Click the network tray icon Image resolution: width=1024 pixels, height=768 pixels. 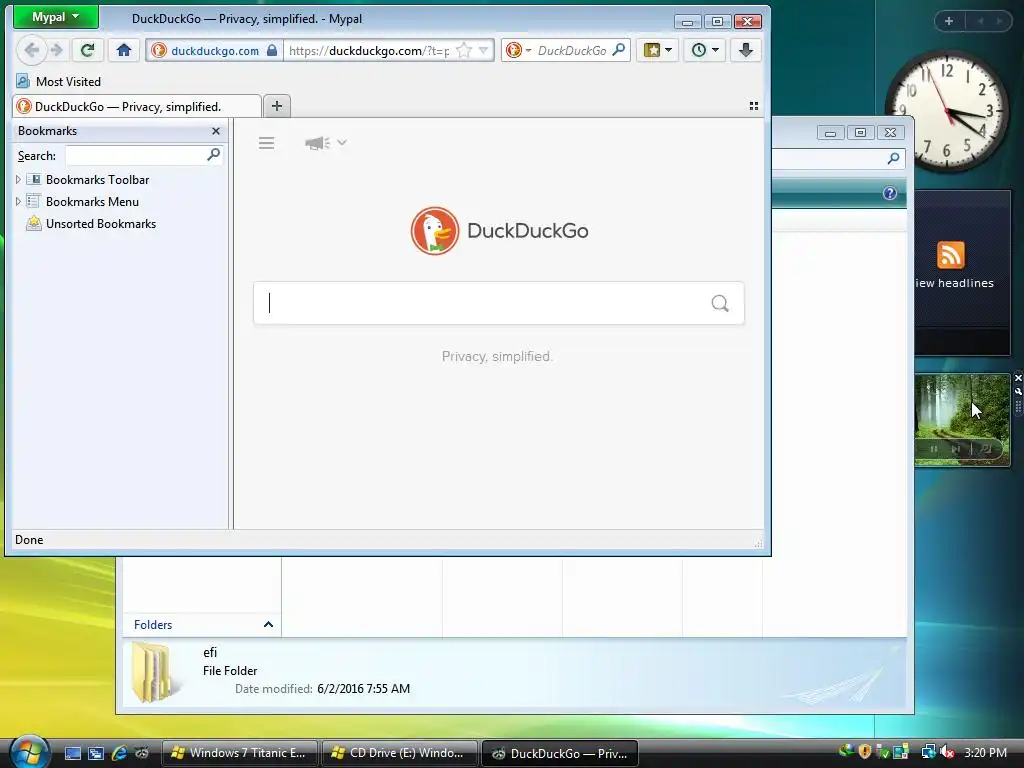(x=927, y=752)
